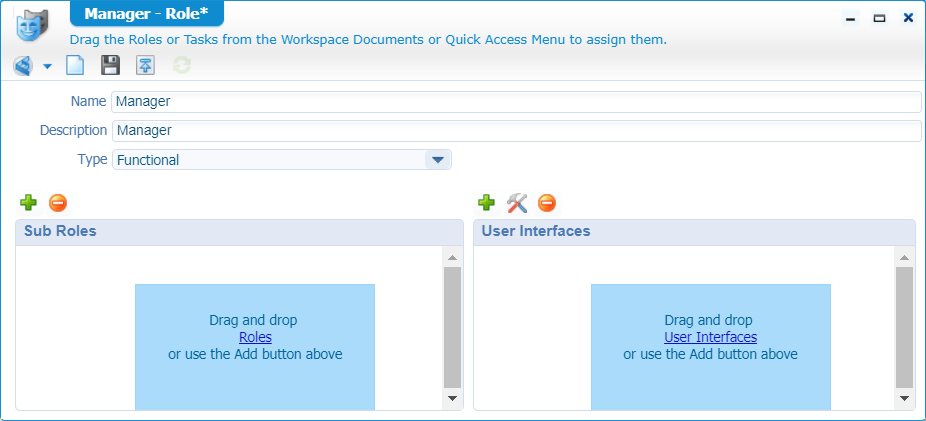This screenshot has height=421, width=926.
Task: Open dropdown arrow beside the blue toolbar icon
Action: click(x=47, y=67)
